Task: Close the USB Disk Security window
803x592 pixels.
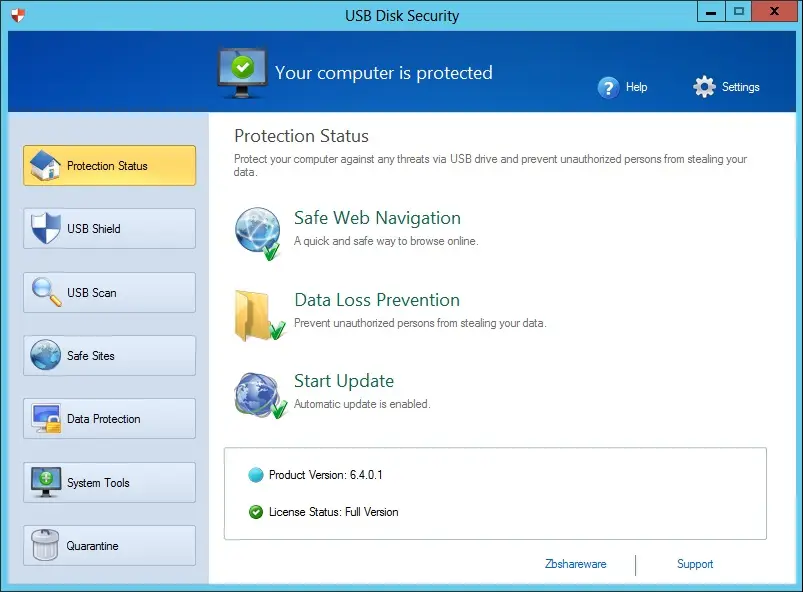Action: pos(774,12)
